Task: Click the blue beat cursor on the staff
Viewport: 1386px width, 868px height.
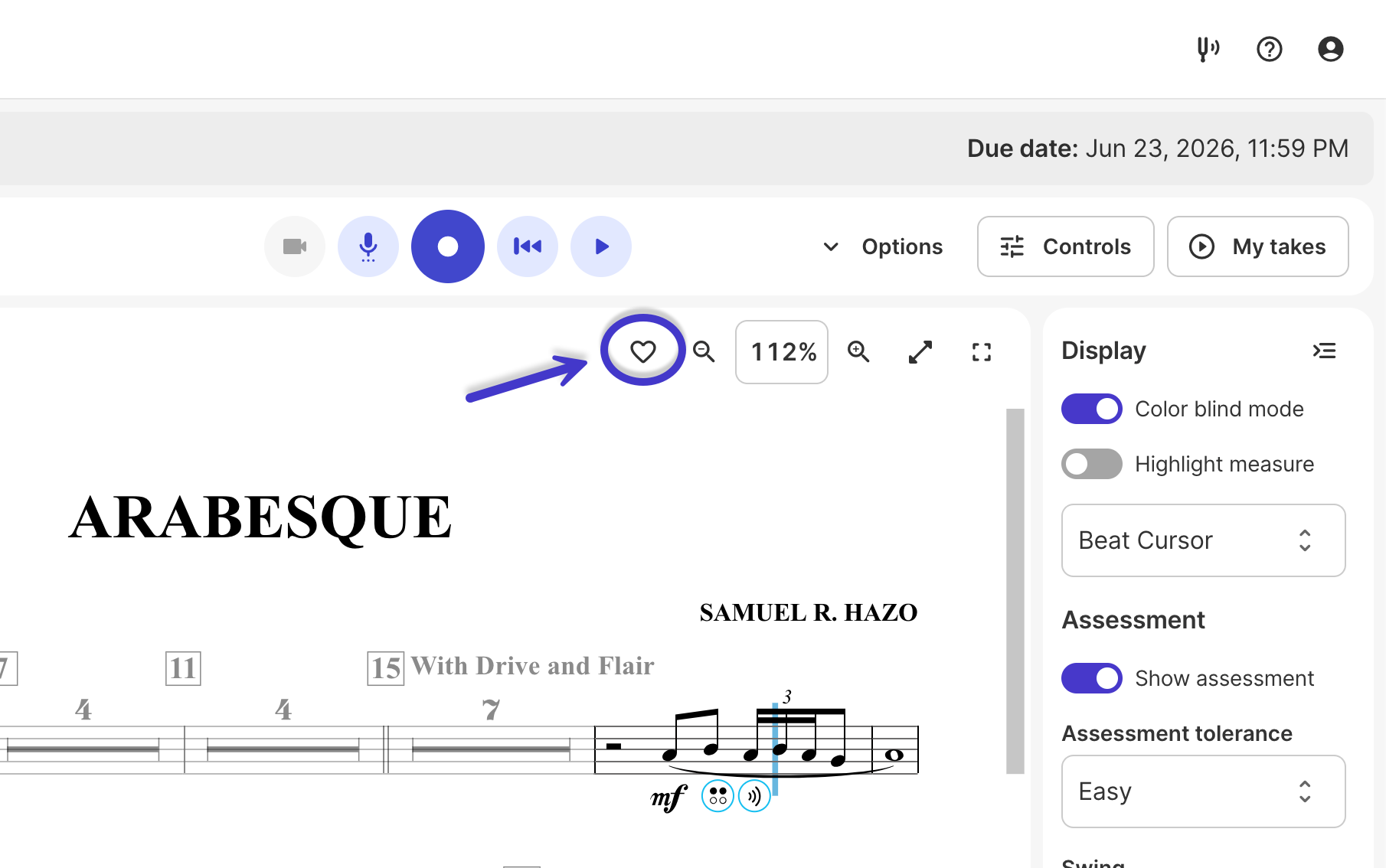Action: pos(775,749)
